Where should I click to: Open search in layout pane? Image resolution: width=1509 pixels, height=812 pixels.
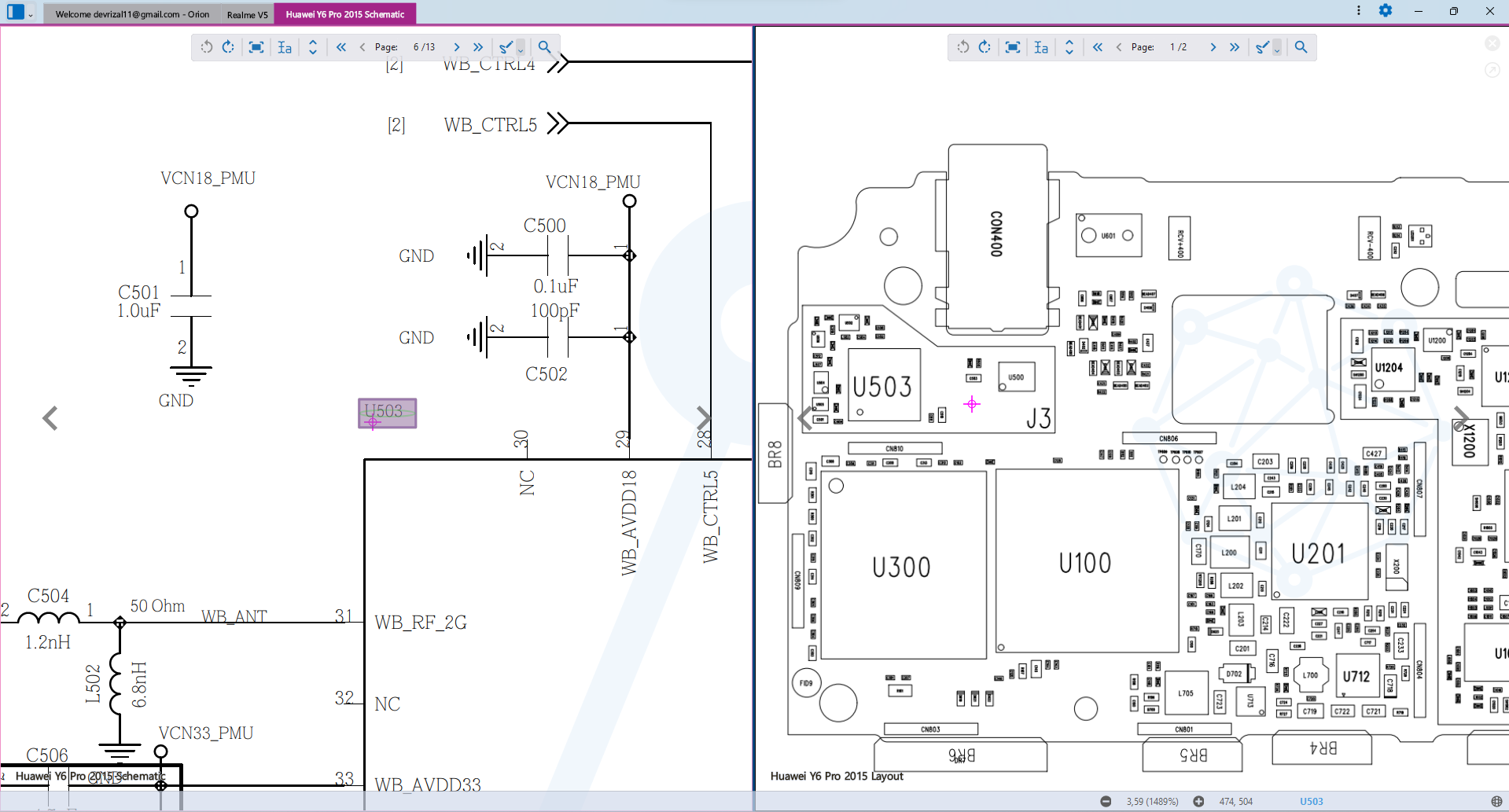pyautogui.click(x=1301, y=47)
